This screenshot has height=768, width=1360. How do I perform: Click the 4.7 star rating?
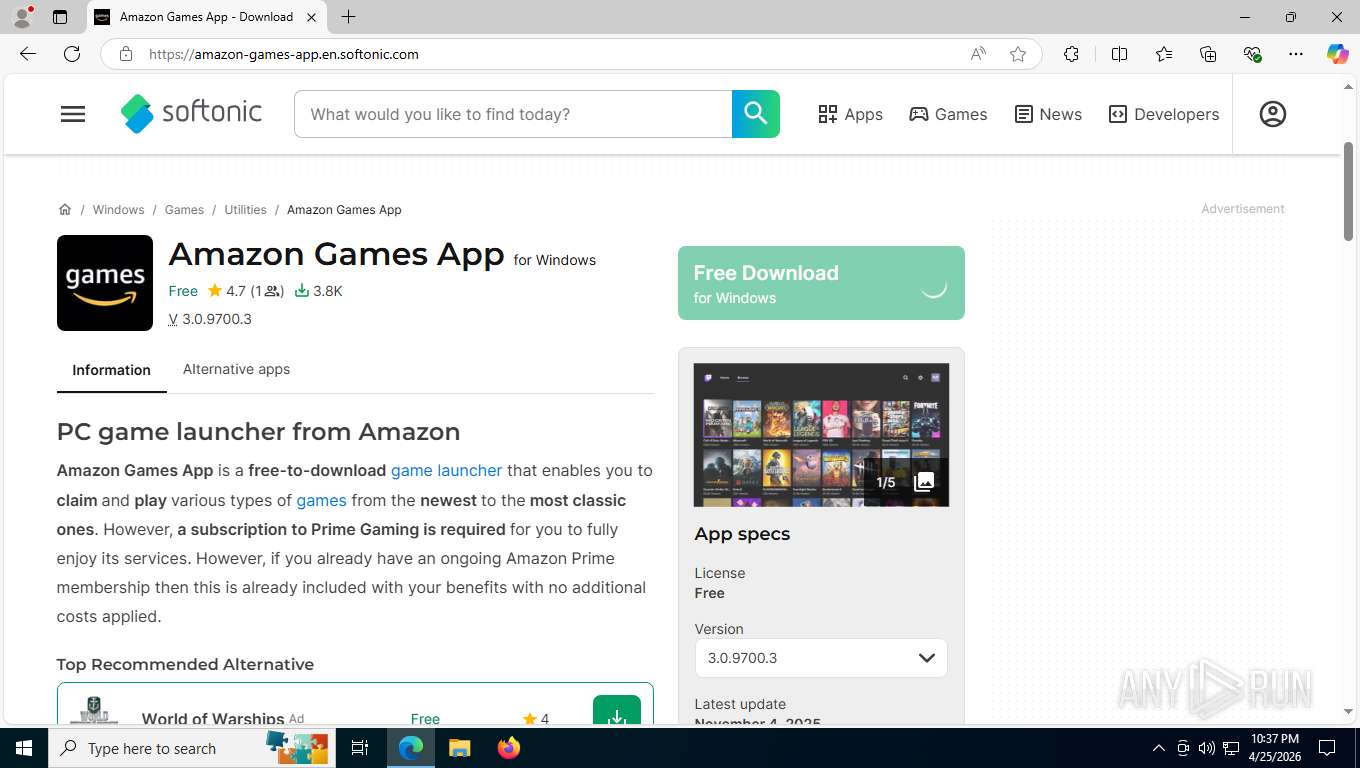(x=226, y=291)
